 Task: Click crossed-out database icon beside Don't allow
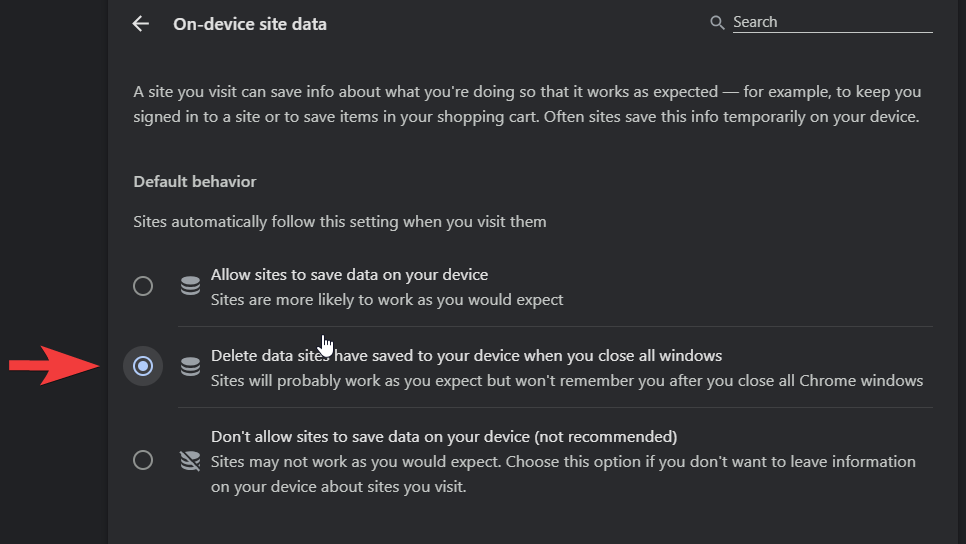(x=190, y=461)
